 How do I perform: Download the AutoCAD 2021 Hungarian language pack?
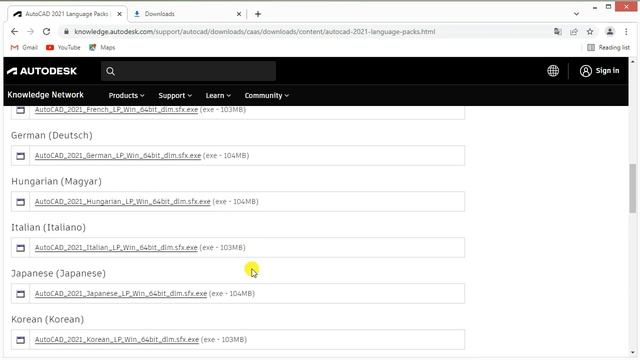point(122,202)
